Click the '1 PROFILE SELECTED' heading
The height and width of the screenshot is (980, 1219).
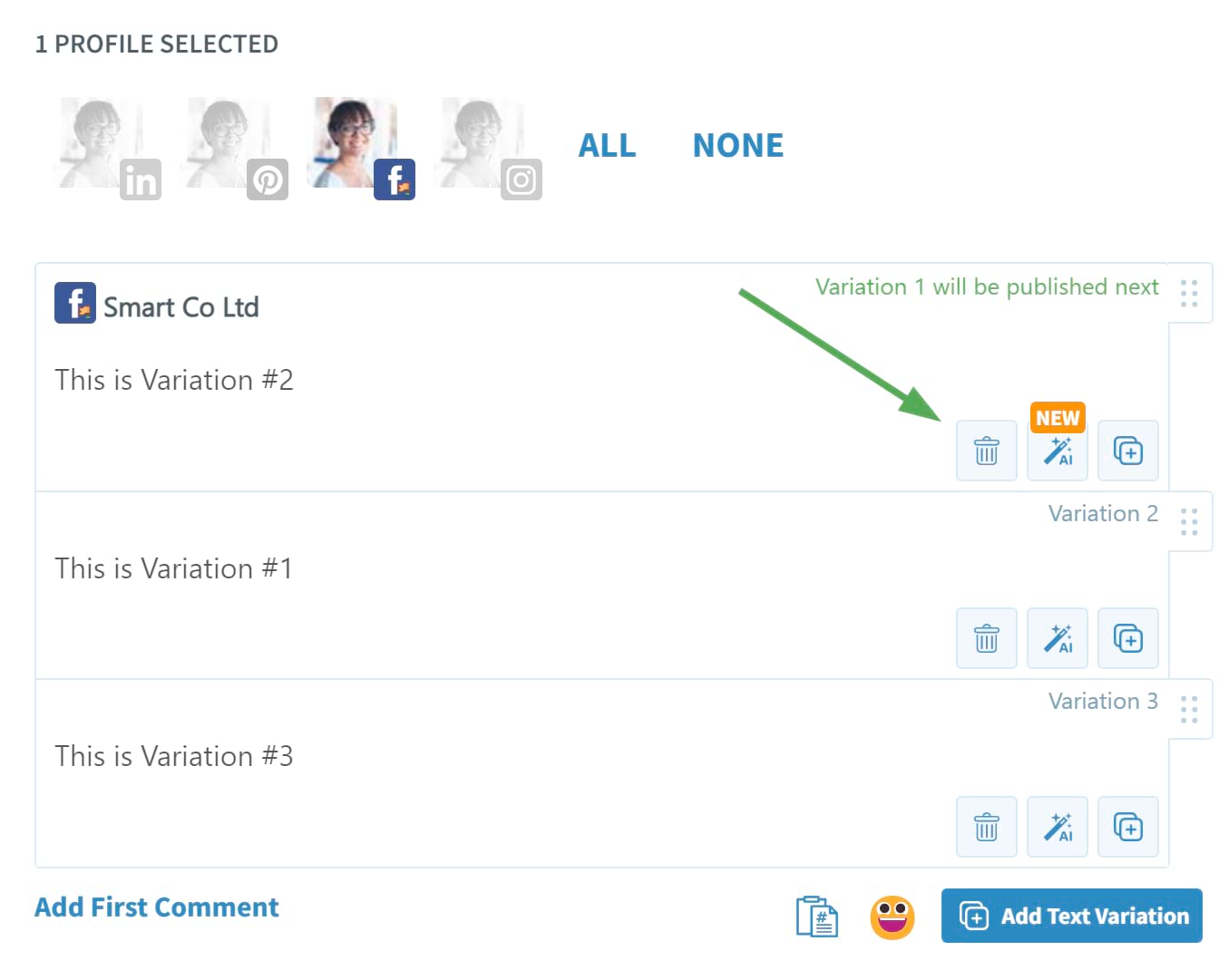(156, 44)
